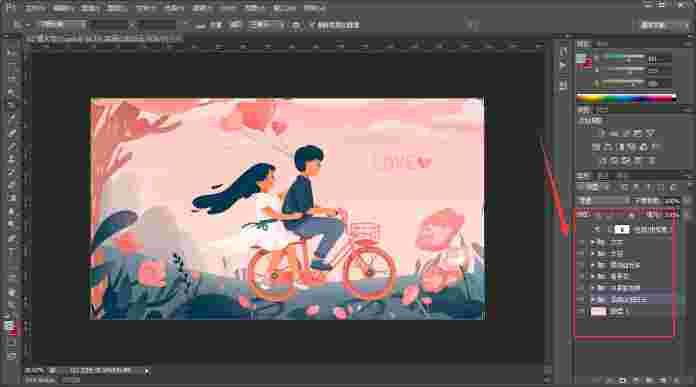696x387 pixels.
Task: Open the File menu
Action: click(x=35, y=8)
